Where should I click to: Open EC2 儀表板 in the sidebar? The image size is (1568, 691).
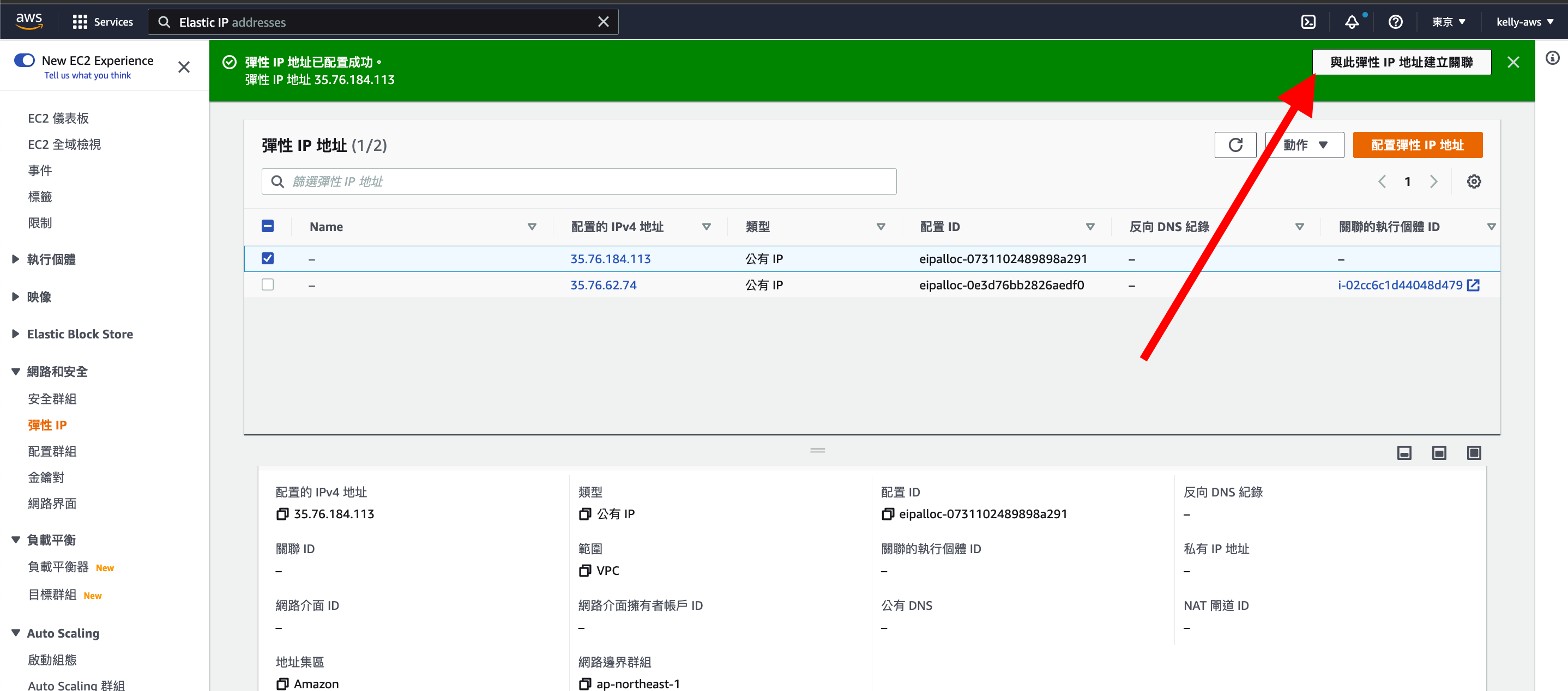pos(58,118)
